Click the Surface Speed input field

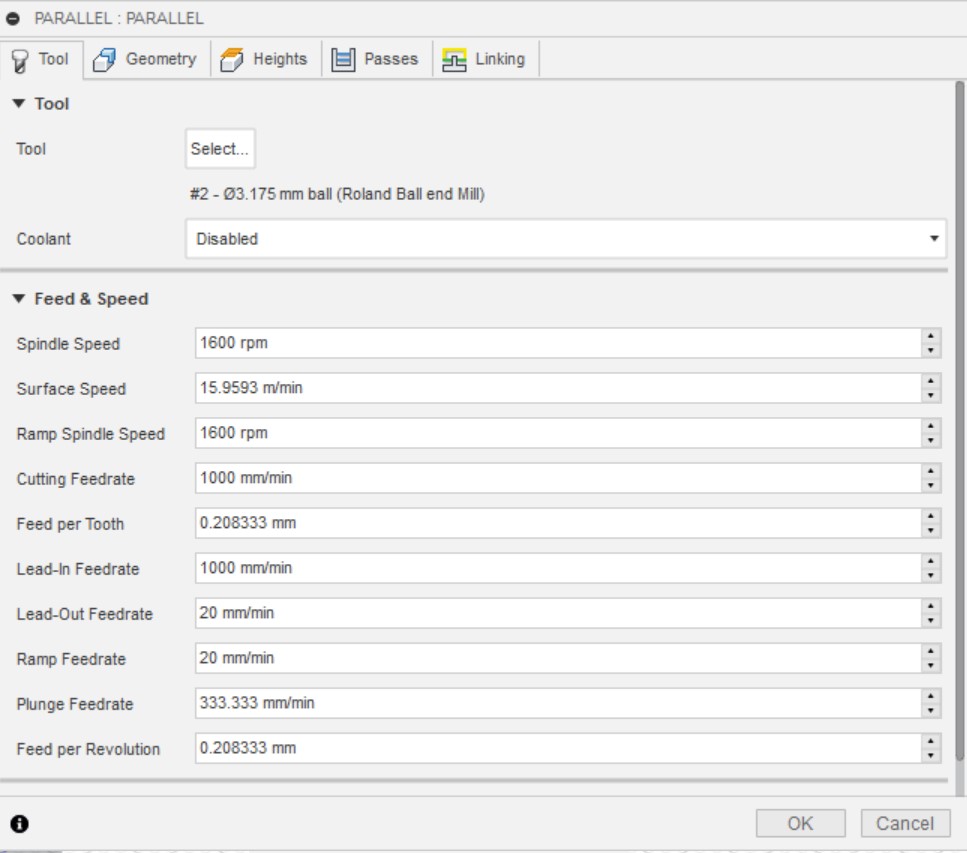(559, 388)
